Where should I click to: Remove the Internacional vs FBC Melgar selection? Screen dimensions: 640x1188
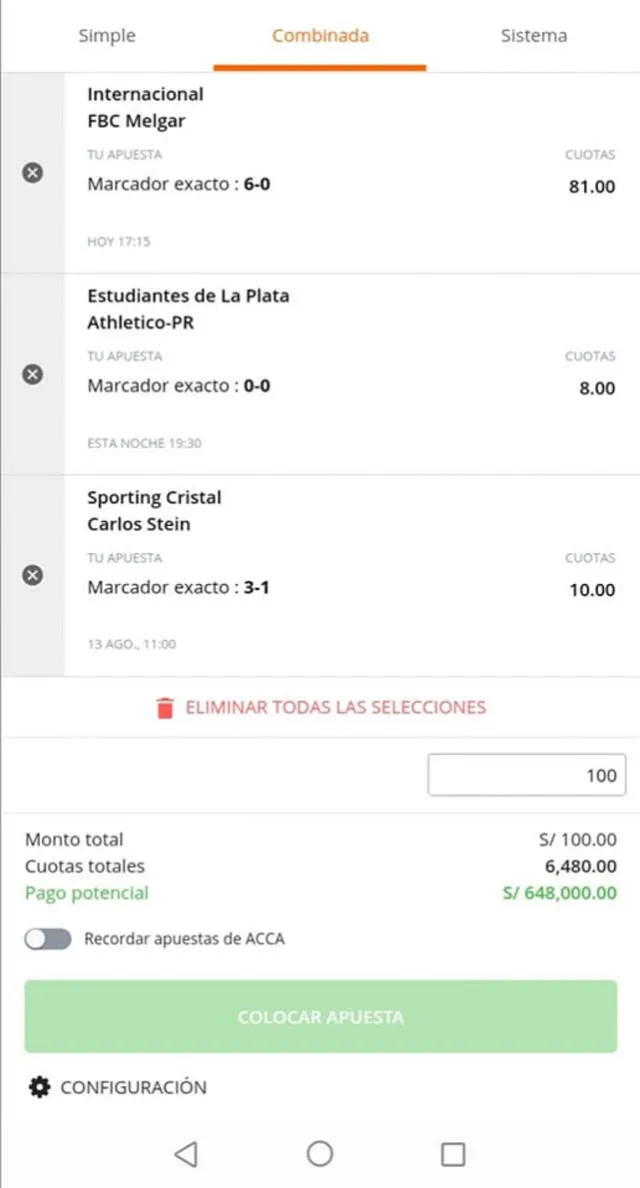click(x=33, y=172)
